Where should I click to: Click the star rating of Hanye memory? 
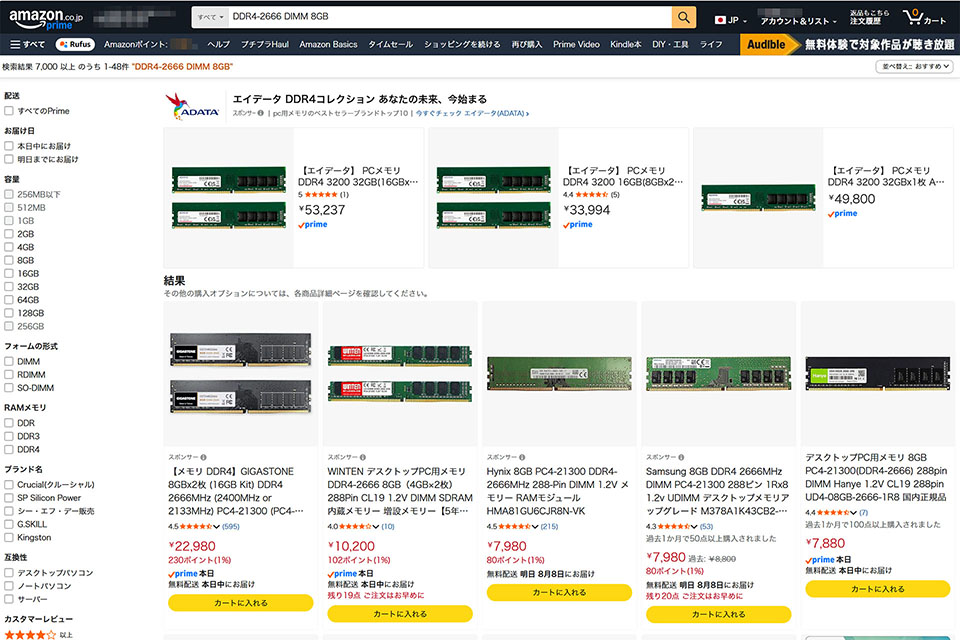832,513
